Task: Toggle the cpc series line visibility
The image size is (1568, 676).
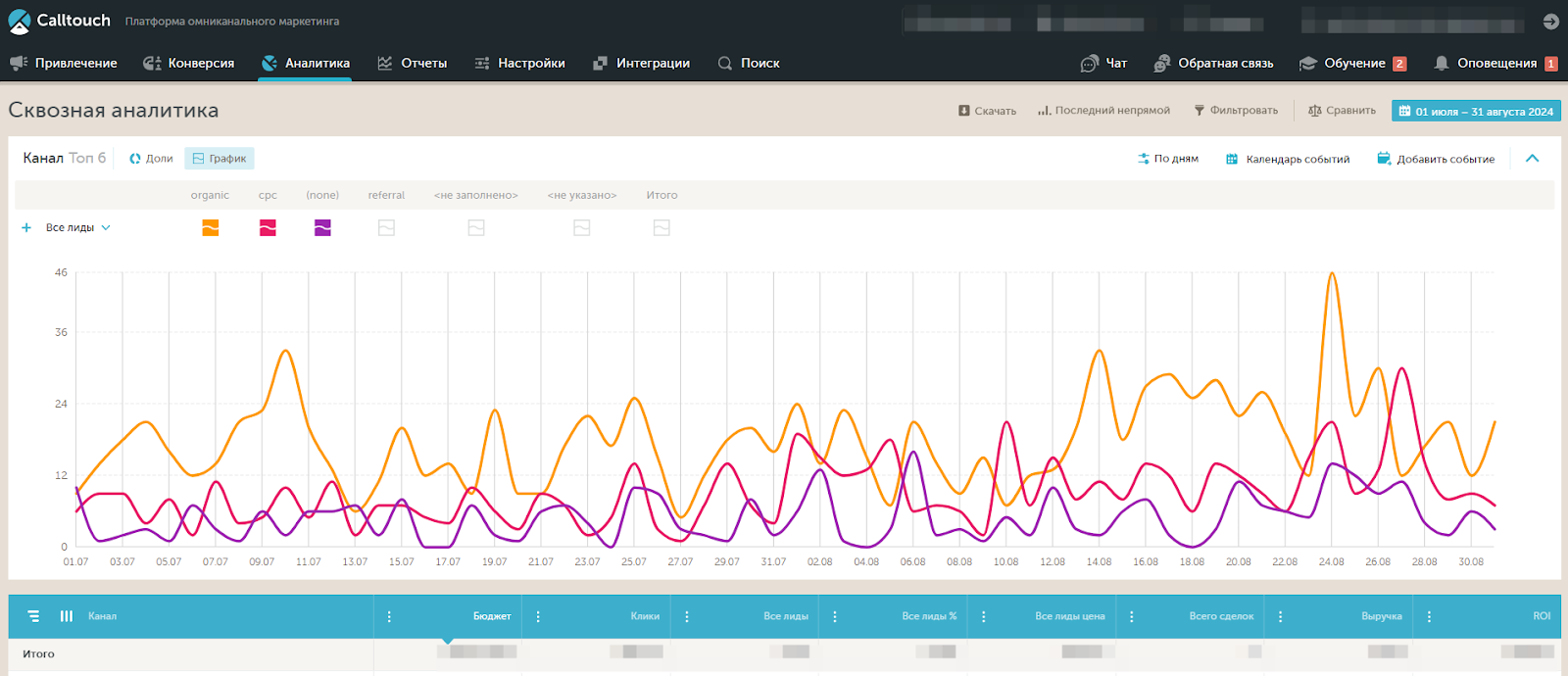Action: [268, 228]
